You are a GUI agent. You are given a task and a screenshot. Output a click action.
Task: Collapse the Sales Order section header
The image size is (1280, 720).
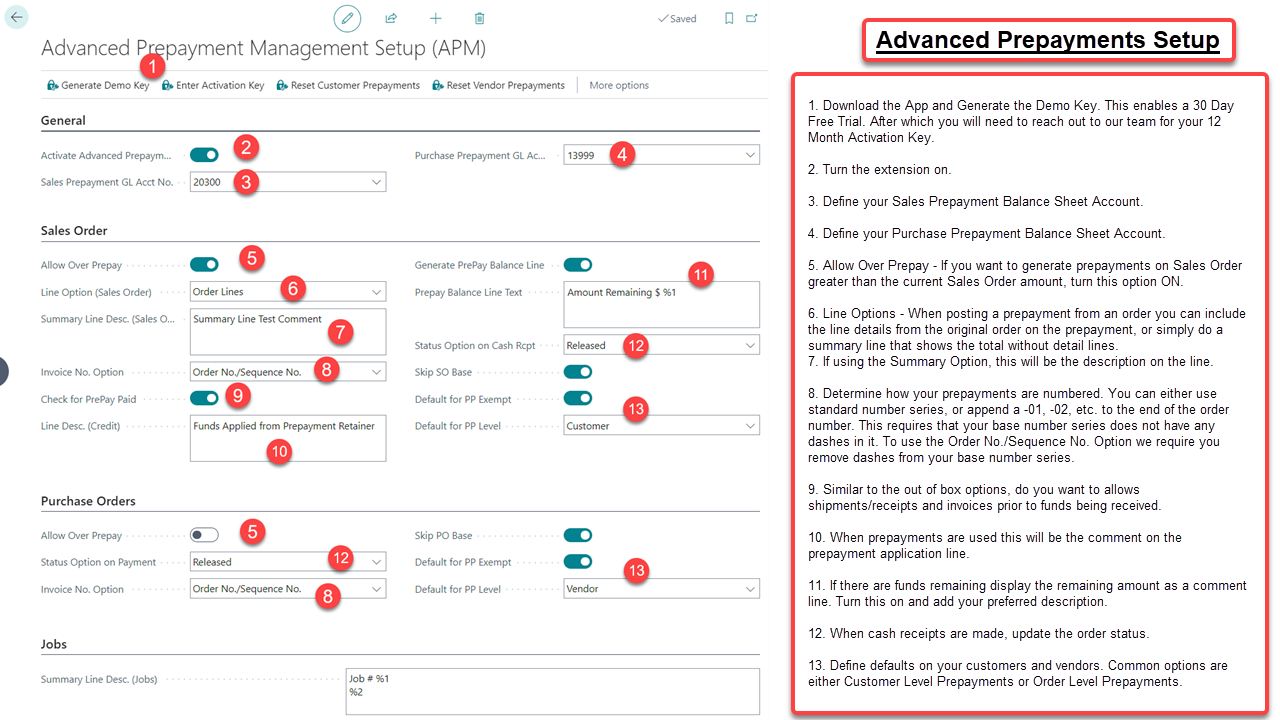74,231
